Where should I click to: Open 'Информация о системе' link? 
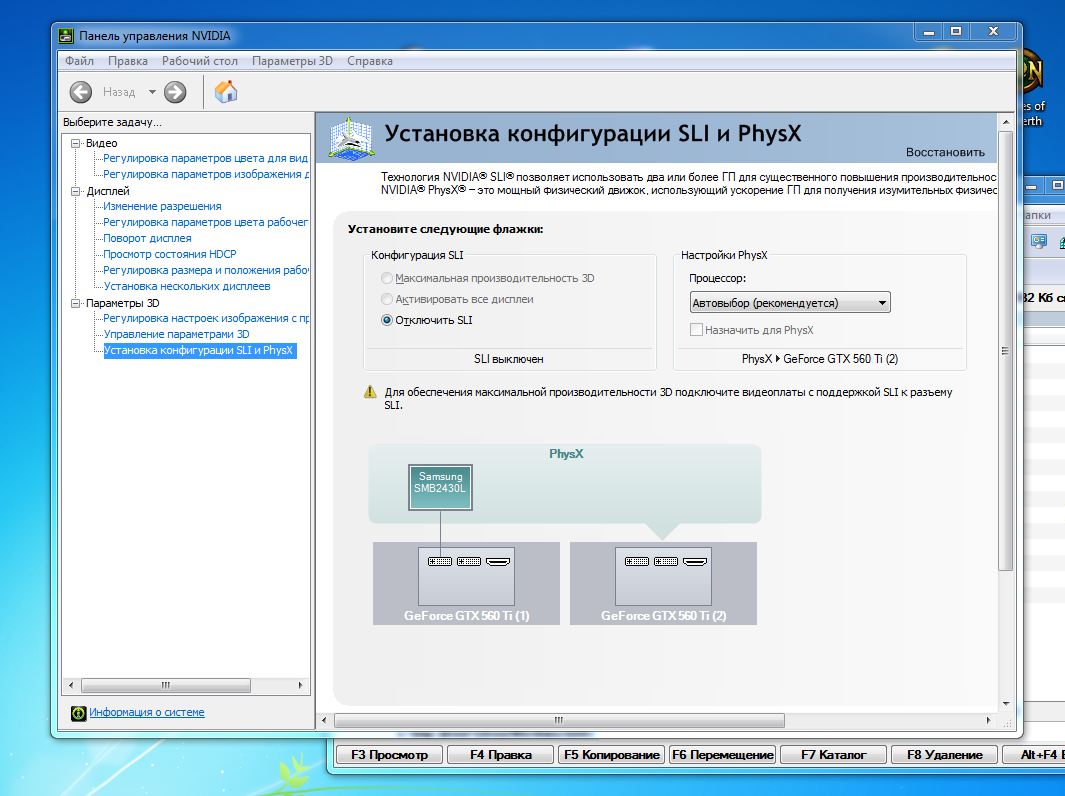[147, 712]
